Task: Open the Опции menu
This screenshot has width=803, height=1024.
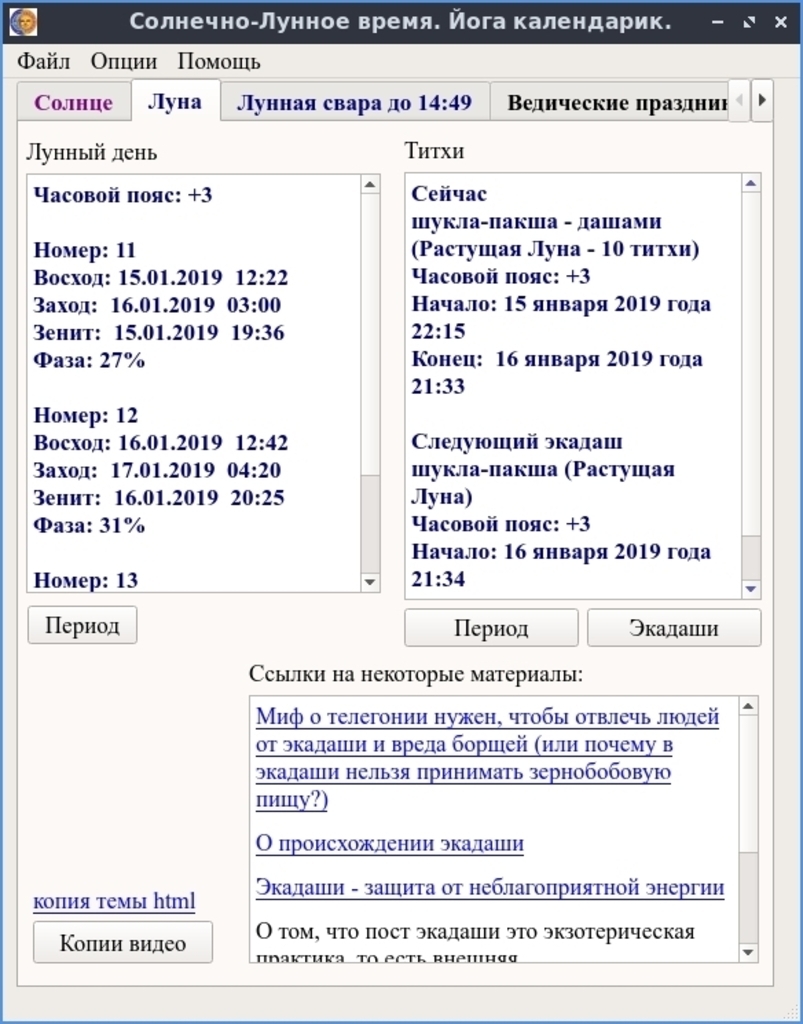Action: [124, 62]
